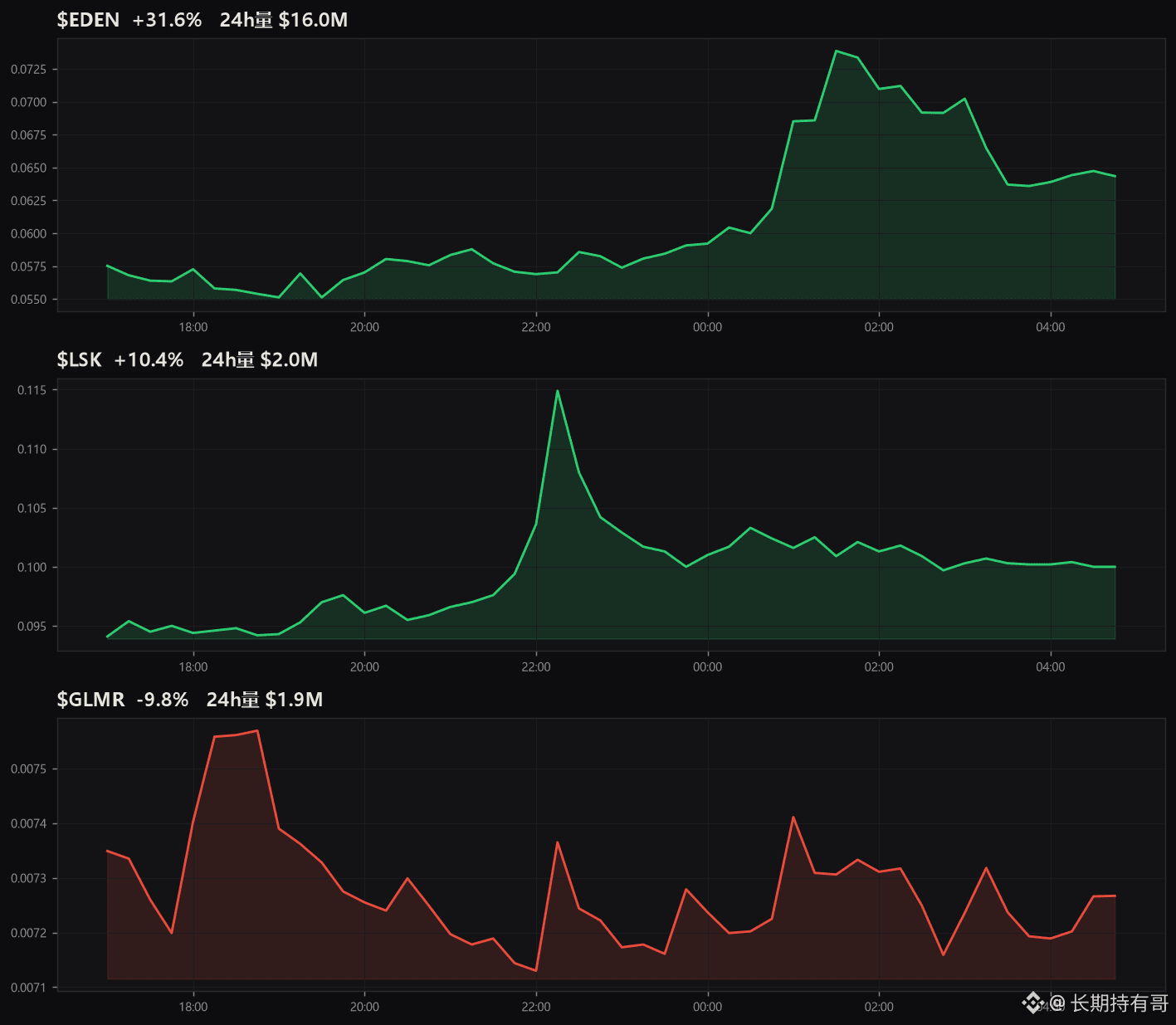The width and height of the screenshot is (1176, 1025).
Task: Click the 22:00 x-axis label under LSK chart
Action: coord(536,666)
